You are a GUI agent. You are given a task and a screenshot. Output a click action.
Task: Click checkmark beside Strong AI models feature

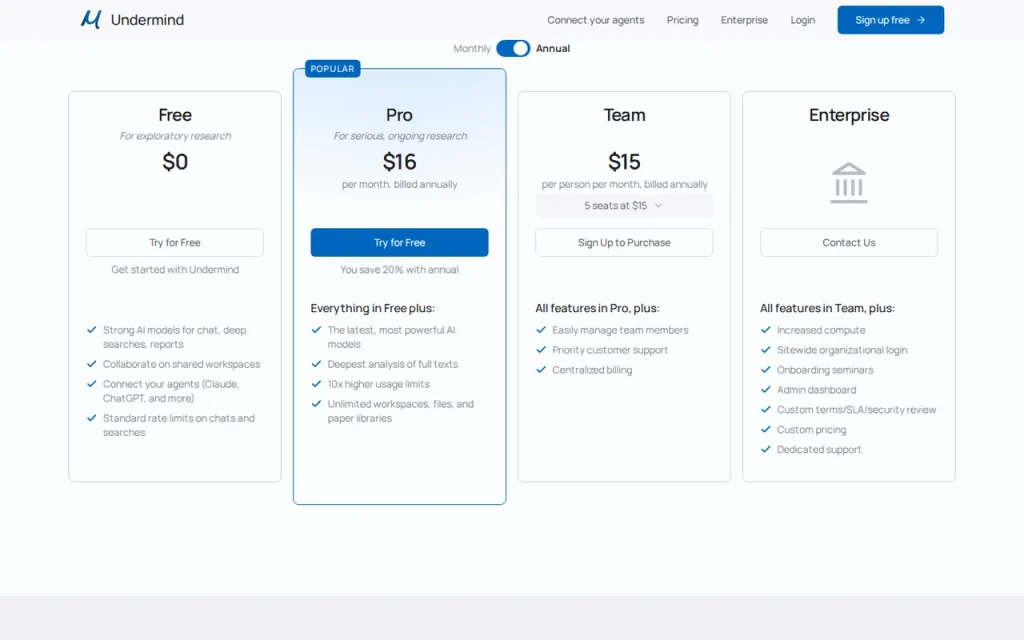(x=91, y=330)
